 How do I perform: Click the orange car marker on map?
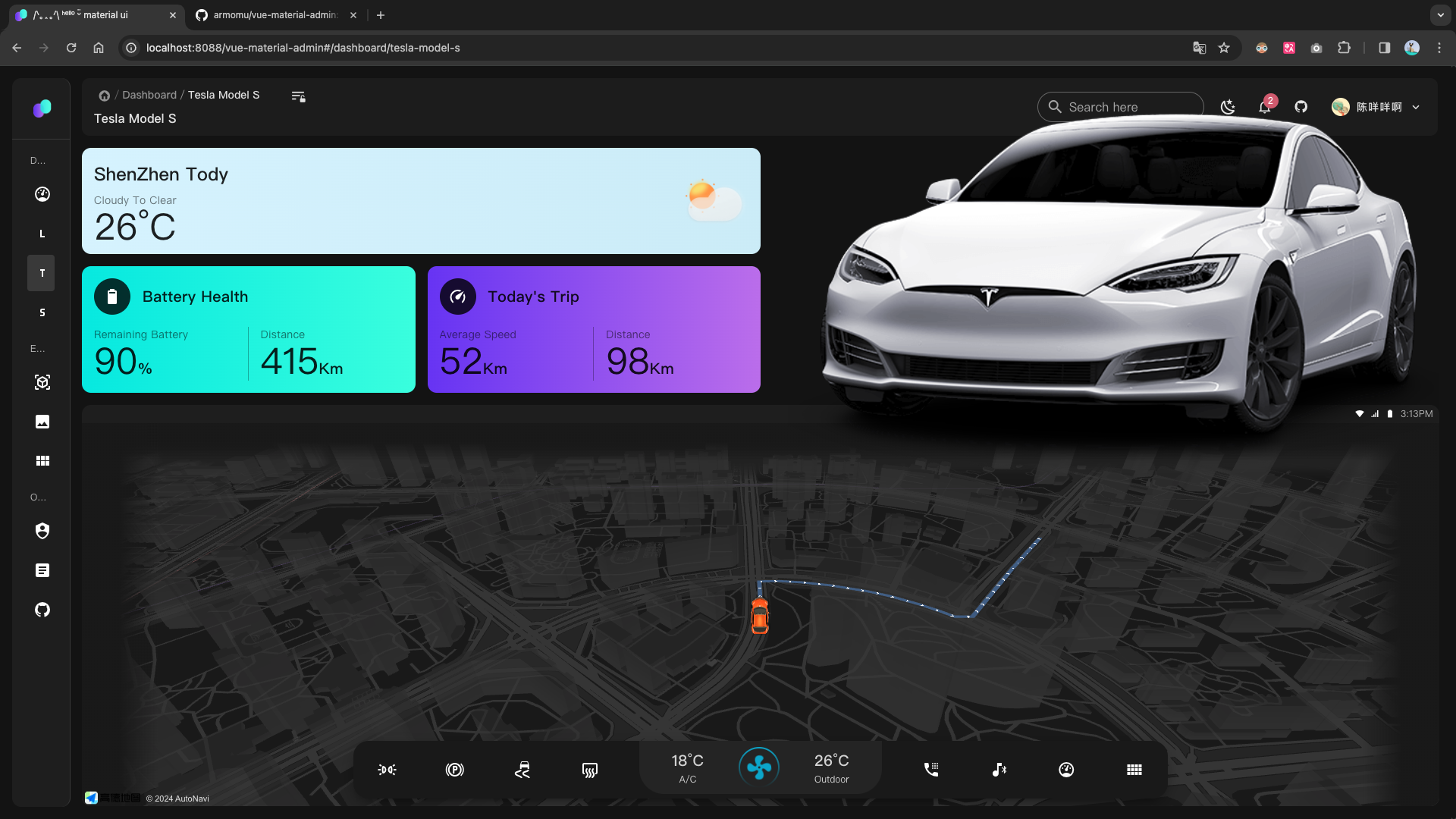pos(760,616)
